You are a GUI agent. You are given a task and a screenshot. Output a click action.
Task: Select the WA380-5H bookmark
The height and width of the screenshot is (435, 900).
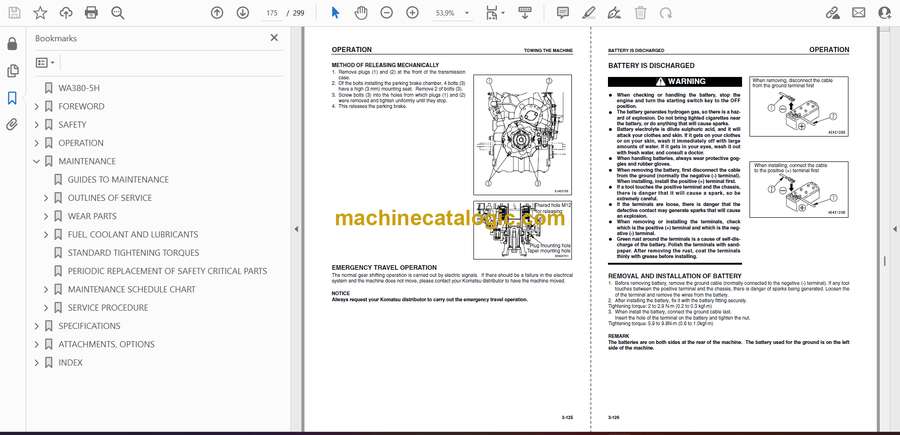pos(79,88)
